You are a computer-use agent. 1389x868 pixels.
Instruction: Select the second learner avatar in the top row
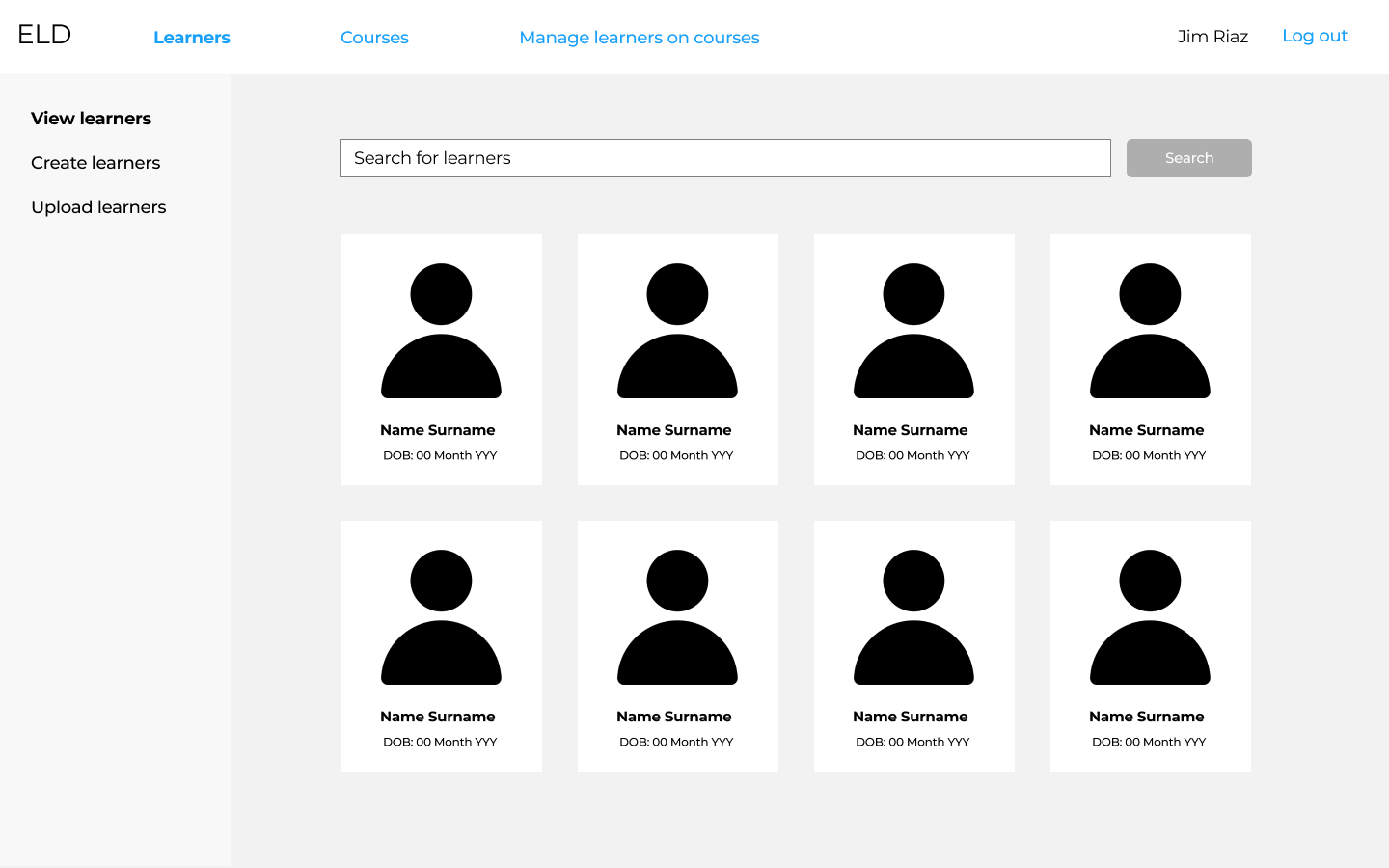tap(677, 331)
